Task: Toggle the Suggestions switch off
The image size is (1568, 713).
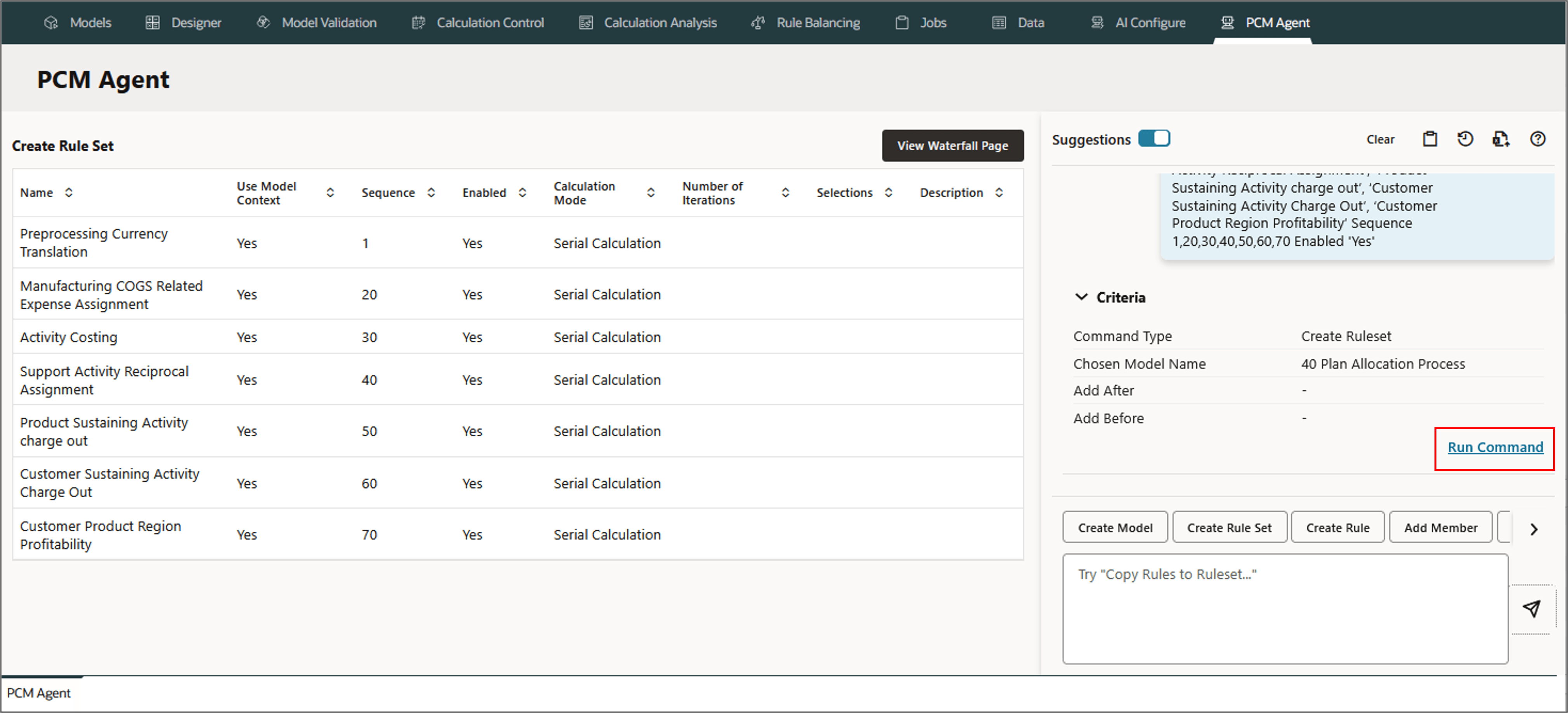Action: point(1153,139)
